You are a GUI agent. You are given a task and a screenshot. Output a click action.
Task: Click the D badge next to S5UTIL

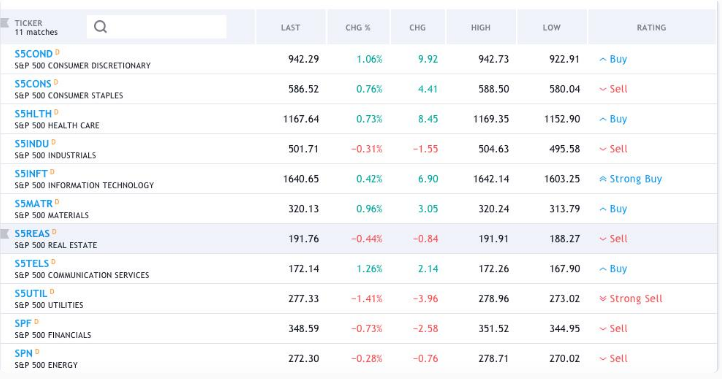(52, 292)
